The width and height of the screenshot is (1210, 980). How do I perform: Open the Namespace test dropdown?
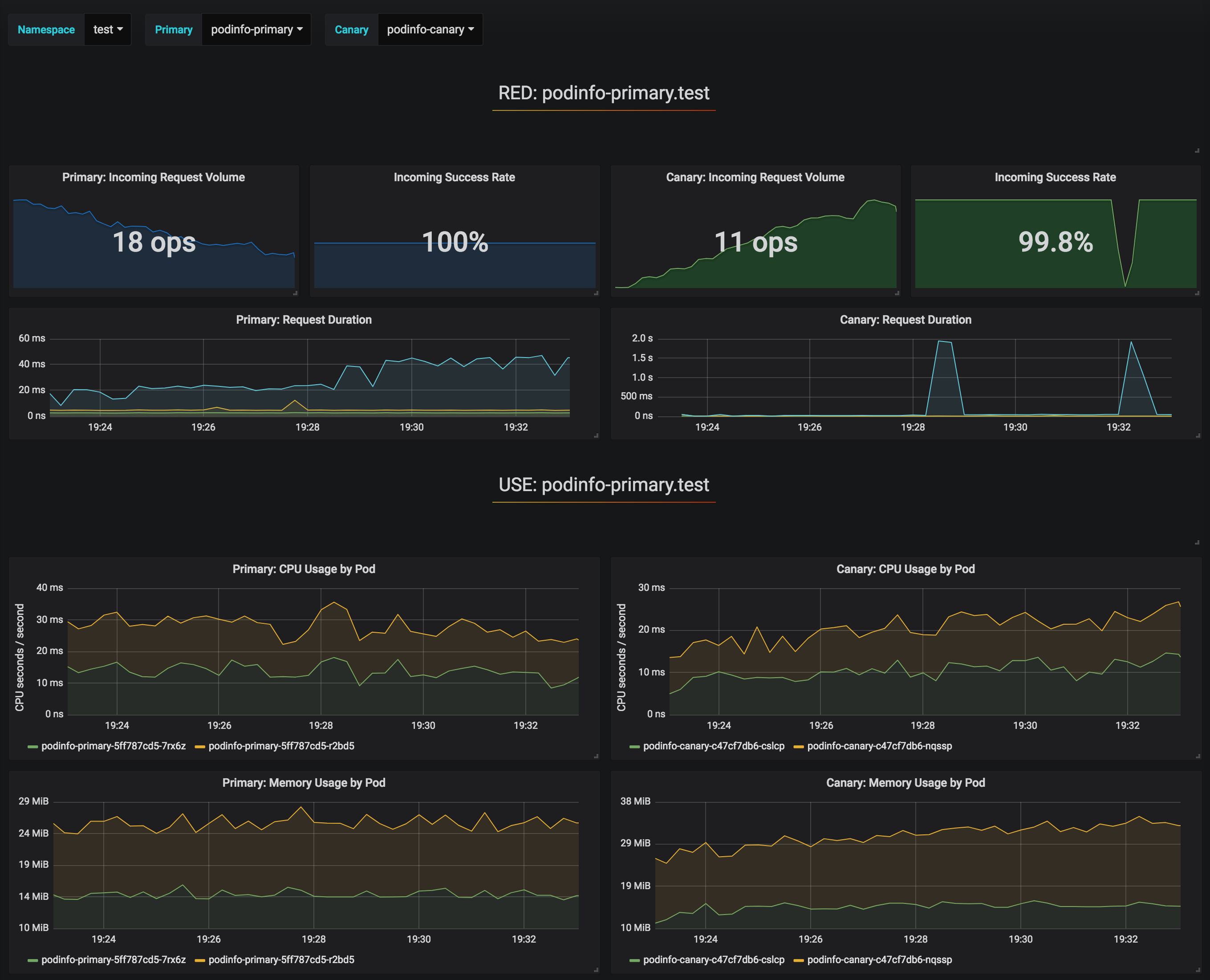[107, 29]
